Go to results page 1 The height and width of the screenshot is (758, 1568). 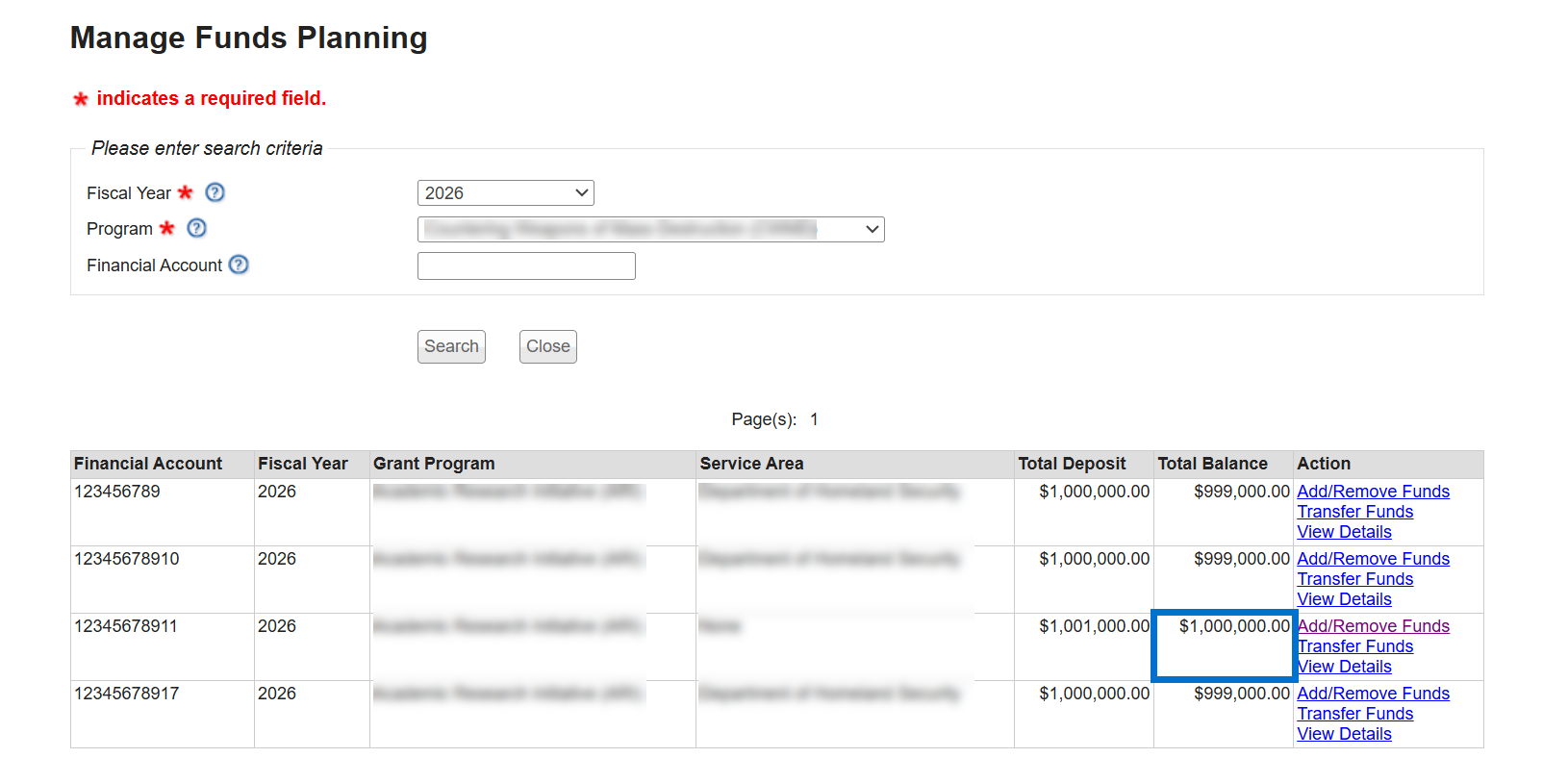pos(814,419)
